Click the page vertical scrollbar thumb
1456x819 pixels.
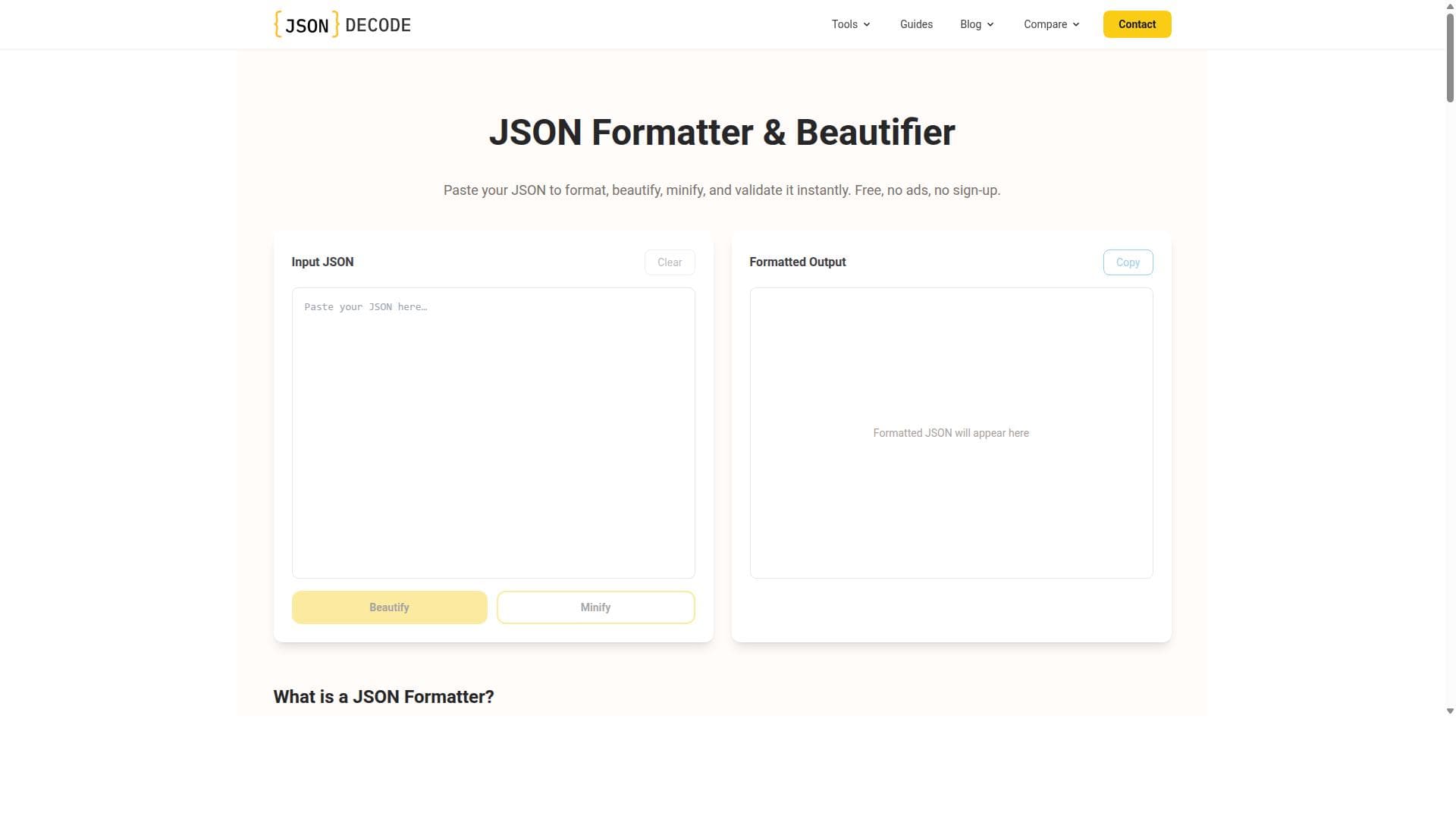[x=1450, y=57]
